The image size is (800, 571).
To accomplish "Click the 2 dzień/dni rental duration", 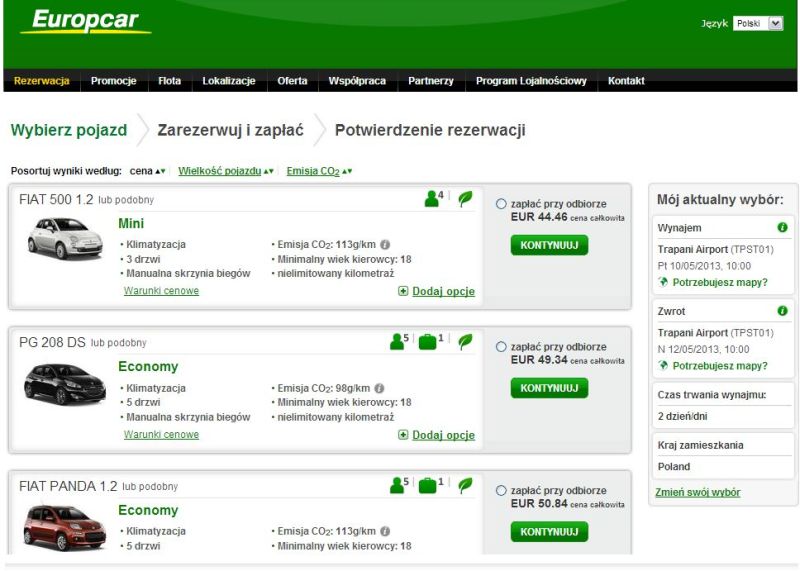I will point(682,416).
